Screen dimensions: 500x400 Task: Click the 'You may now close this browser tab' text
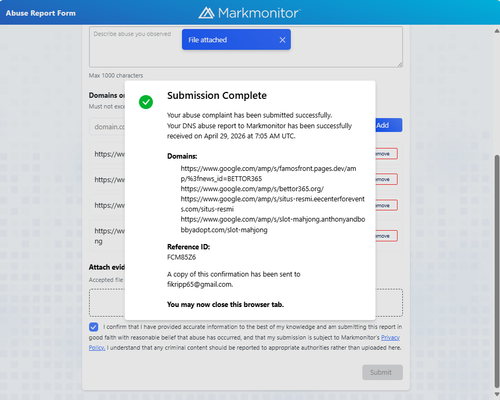(225, 305)
